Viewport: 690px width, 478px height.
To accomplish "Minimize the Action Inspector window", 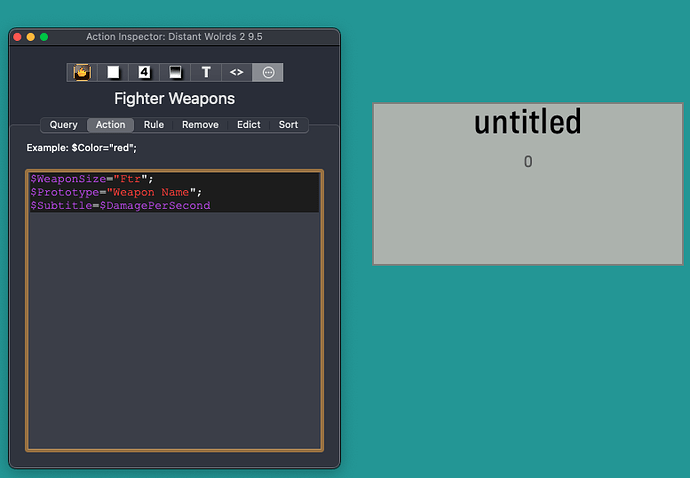I will point(31,37).
